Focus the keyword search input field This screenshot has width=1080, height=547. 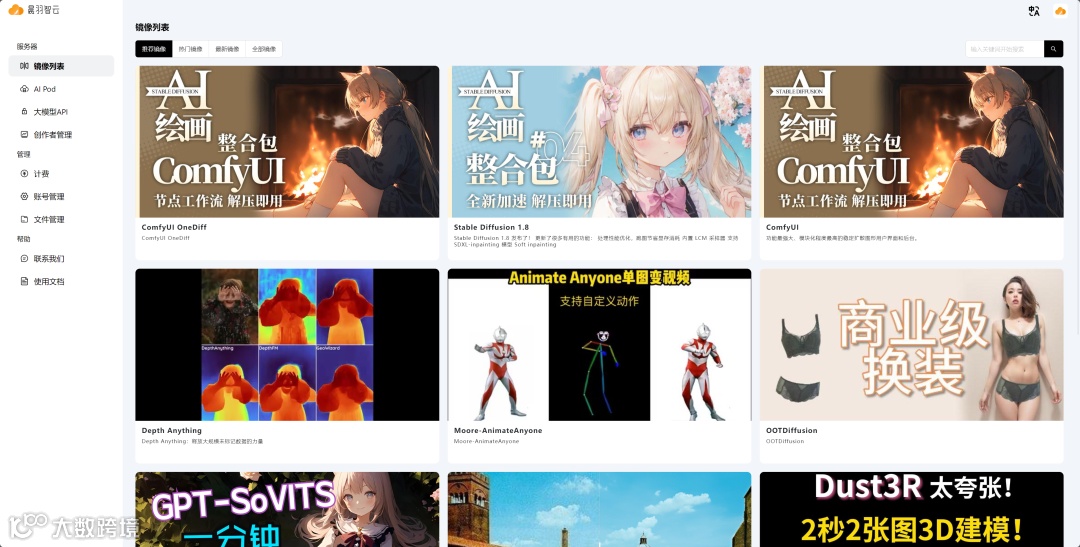coord(1004,49)
